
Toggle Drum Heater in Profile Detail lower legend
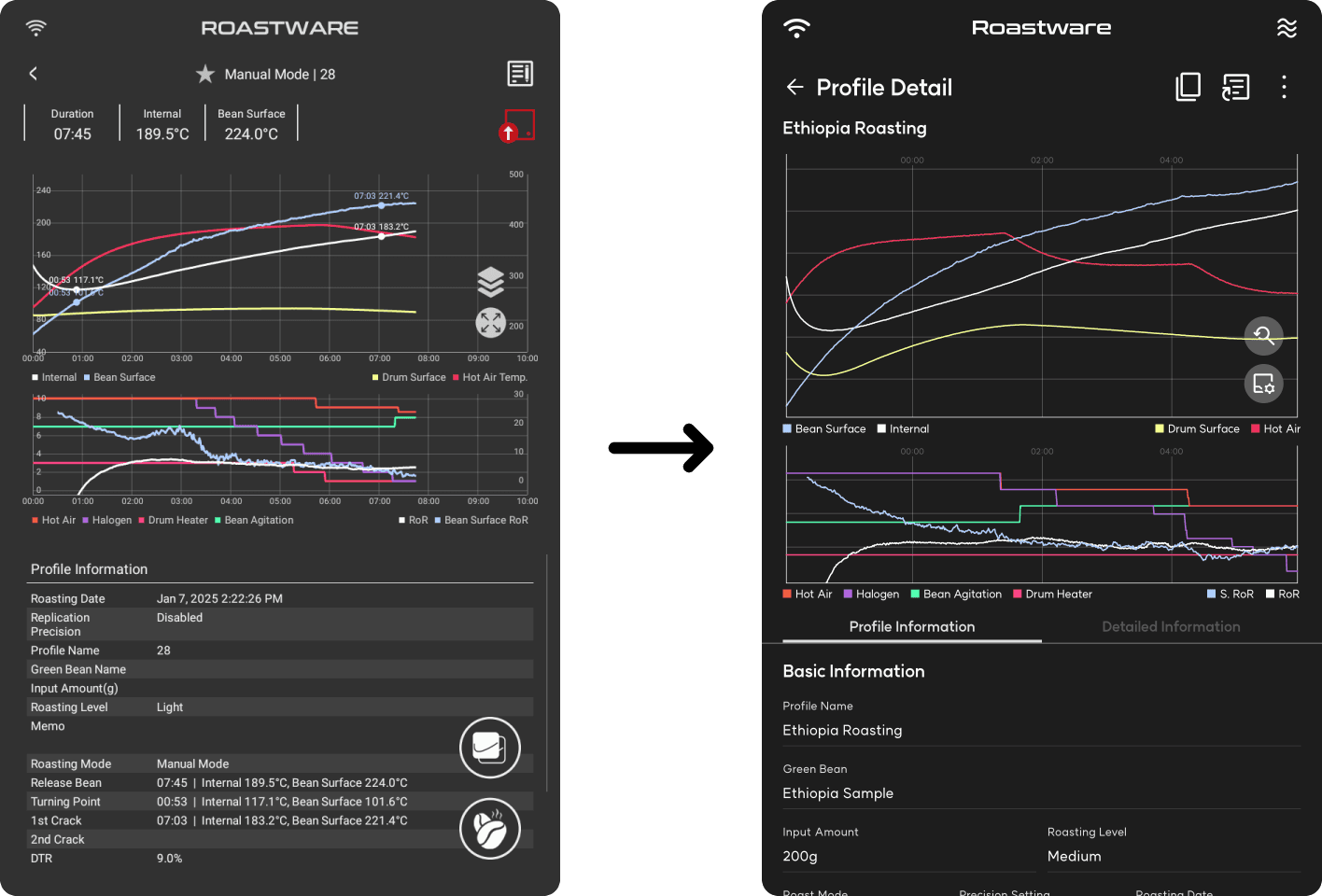pyautogui.click(x=1052, y=594)
